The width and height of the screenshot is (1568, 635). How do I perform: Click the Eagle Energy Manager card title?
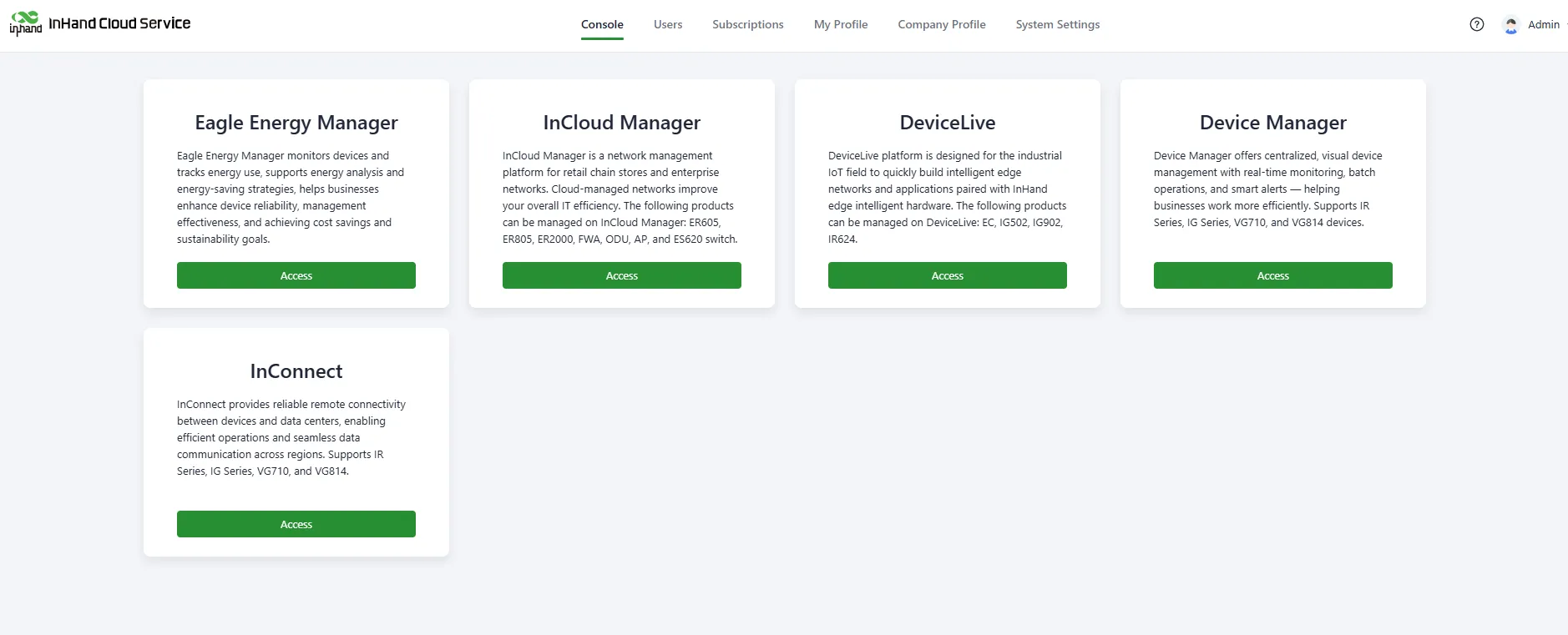click(296, 123)
